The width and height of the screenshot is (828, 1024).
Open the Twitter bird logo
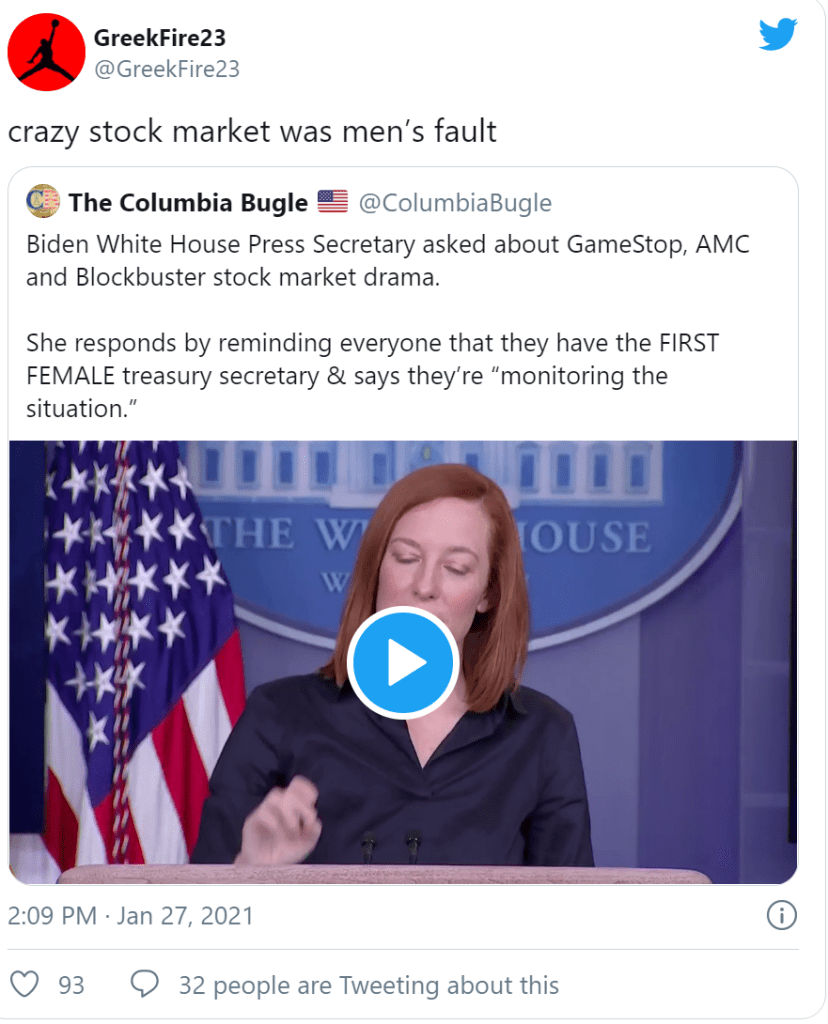[x=778, y=34]
